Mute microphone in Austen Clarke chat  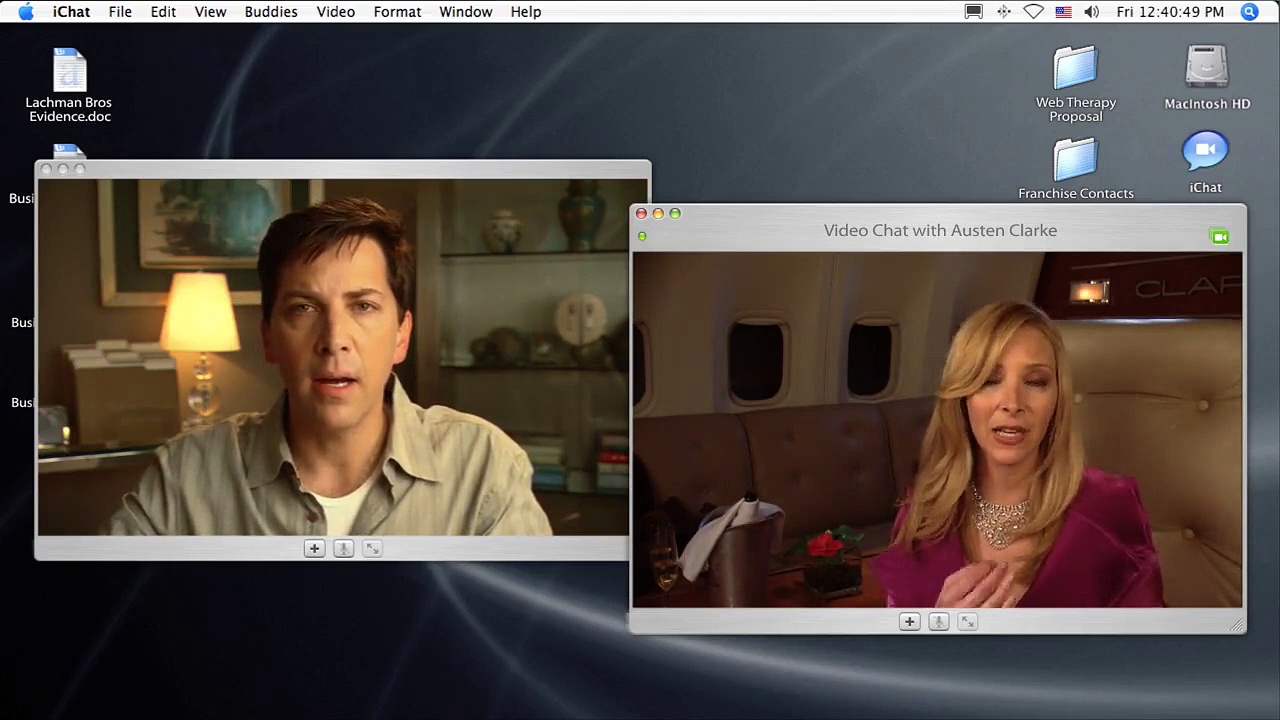[938, 622]
